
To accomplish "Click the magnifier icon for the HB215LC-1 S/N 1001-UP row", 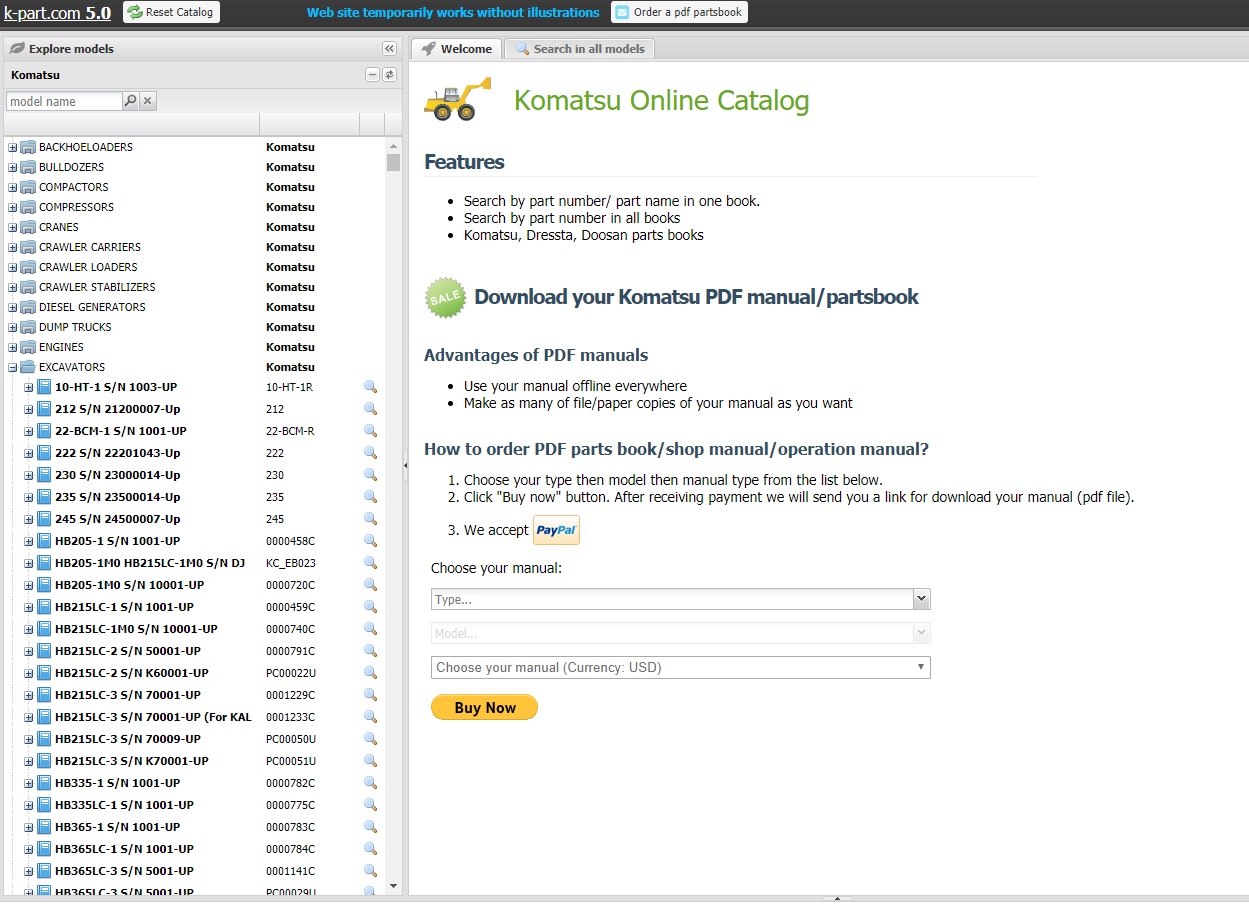I will 370,607.
